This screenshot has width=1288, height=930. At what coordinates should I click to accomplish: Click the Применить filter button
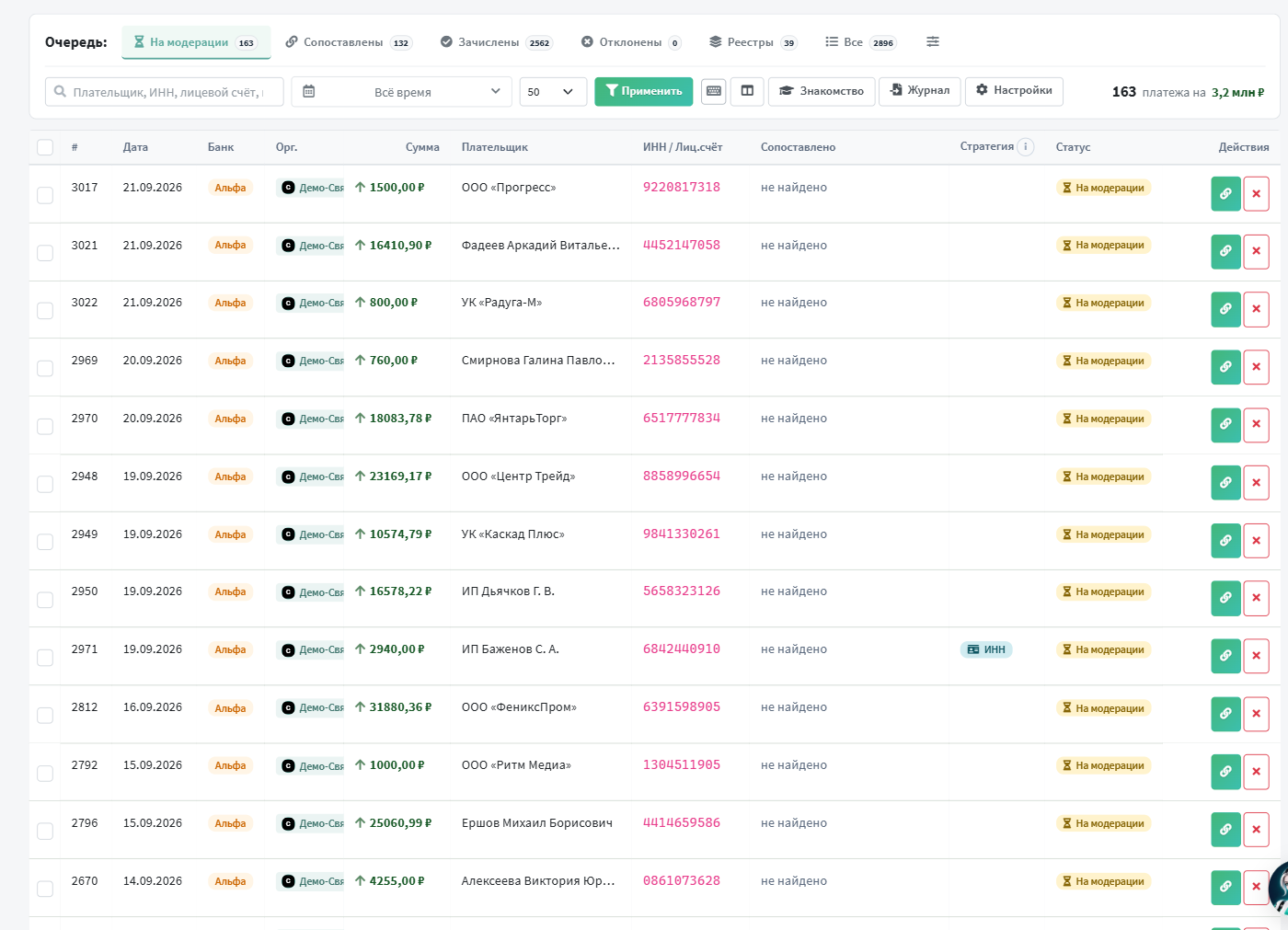(x=644, y=91)
